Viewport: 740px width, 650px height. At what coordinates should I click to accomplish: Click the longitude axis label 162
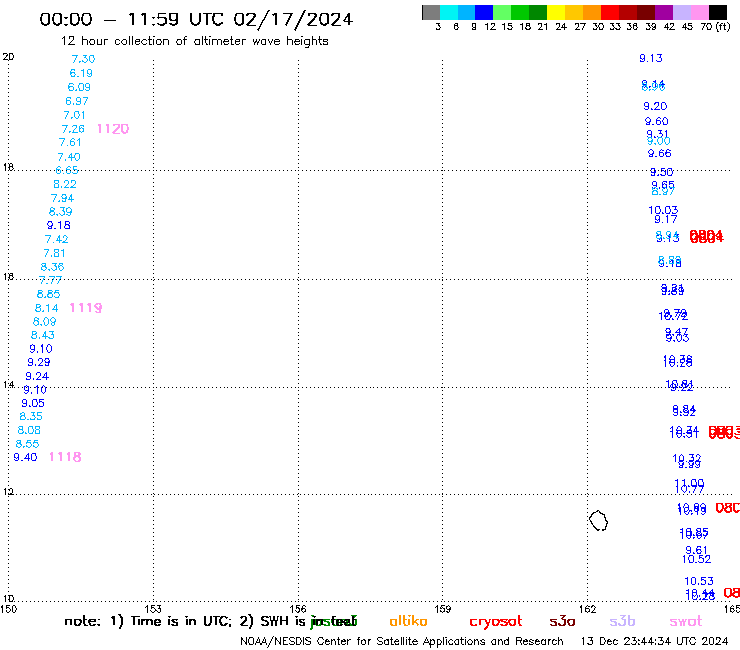pos(587,609)
